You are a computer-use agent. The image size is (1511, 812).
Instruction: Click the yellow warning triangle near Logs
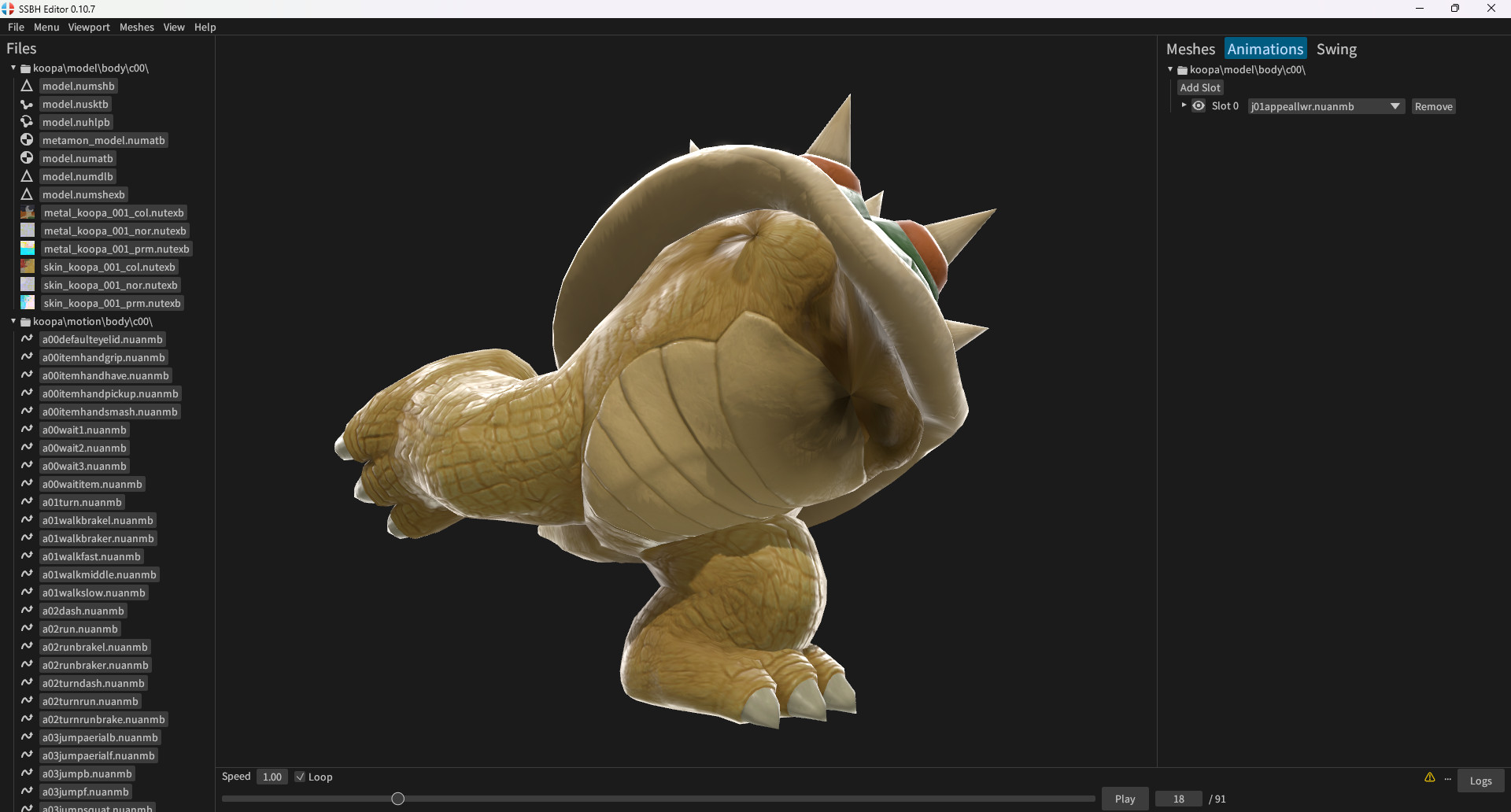coord(1430,777)
